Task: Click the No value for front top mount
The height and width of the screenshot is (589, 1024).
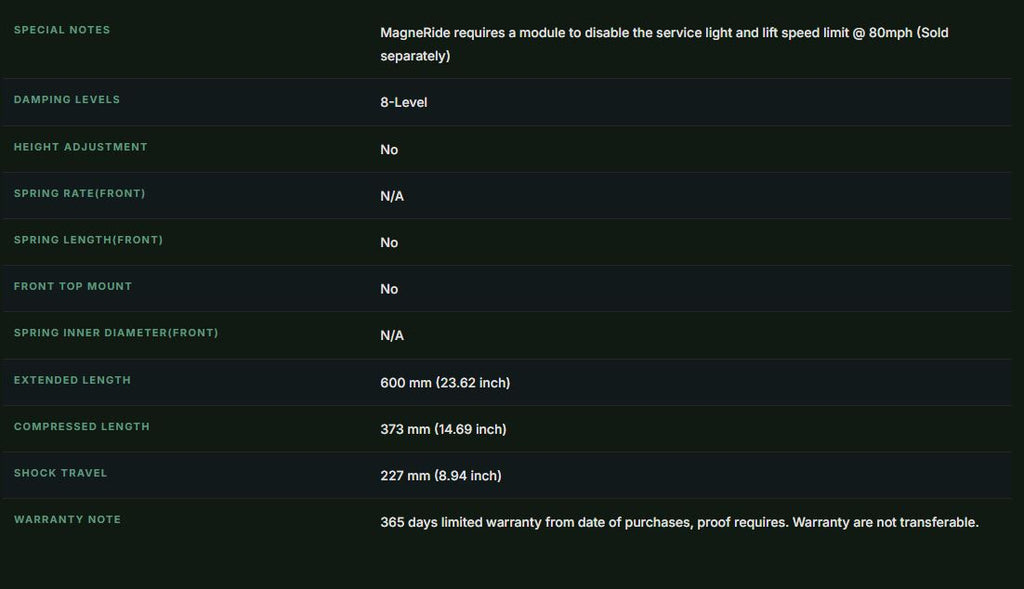Action: click(389, 289)
